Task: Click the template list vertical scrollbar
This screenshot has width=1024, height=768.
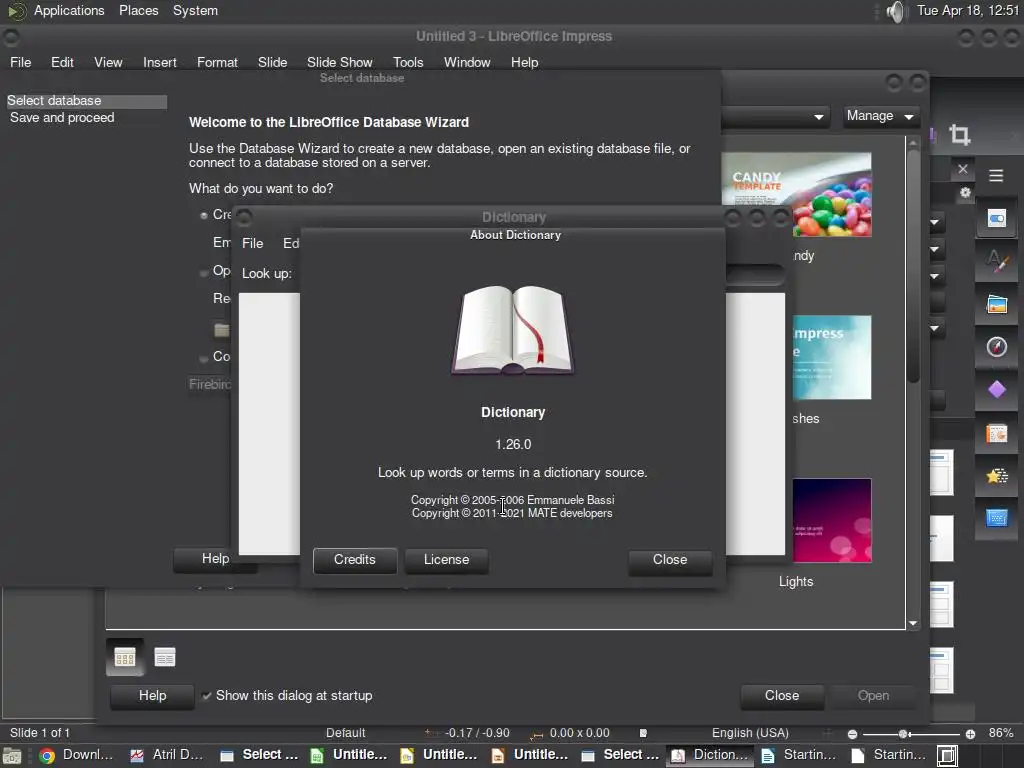Action: click(x=913, y=266)
